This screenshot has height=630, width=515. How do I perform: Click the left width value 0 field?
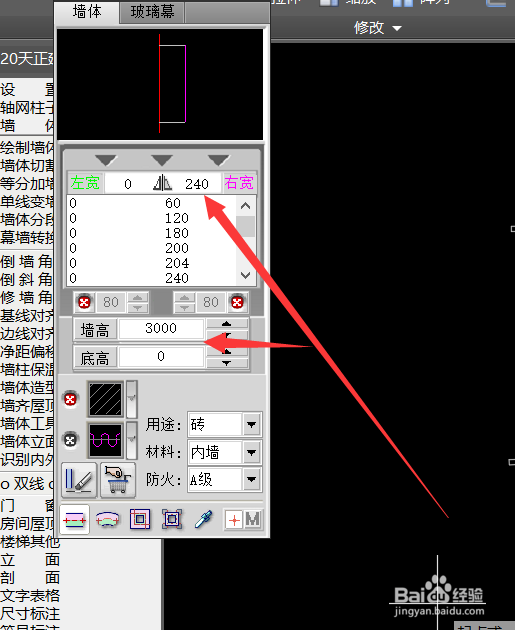point(128,184)
